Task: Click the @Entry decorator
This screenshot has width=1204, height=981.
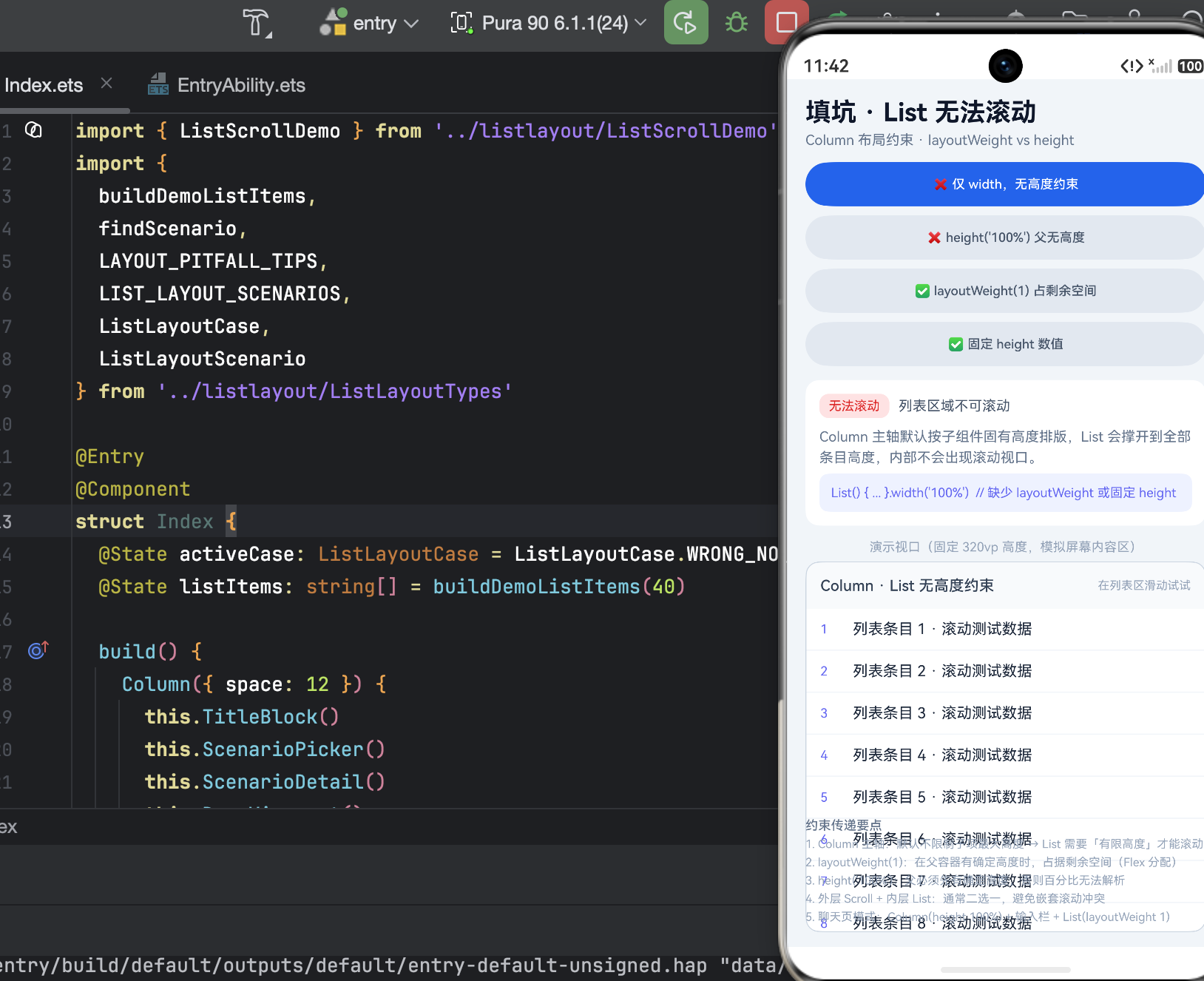Action: tap(109, 456)
